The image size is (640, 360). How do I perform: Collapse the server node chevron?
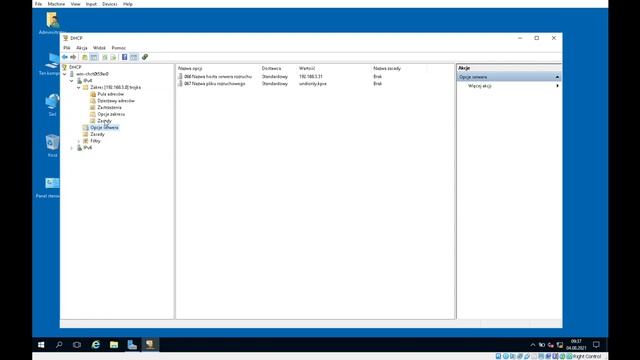click(65, 74)
